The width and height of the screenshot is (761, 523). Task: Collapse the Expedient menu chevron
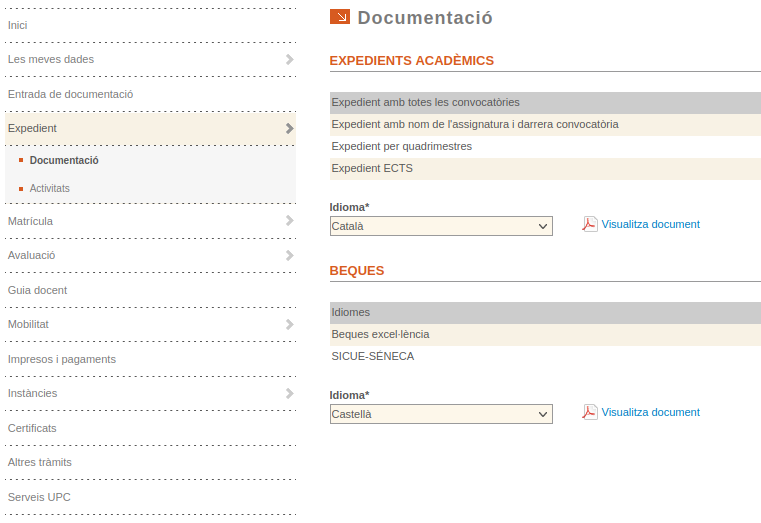pyautogui.click(x=289, y=129)
